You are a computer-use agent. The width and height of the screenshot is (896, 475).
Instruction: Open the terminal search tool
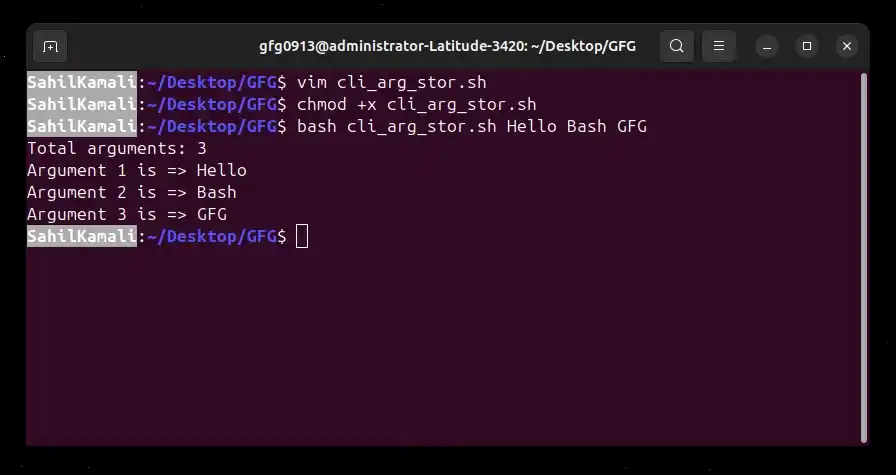[677, 46]
